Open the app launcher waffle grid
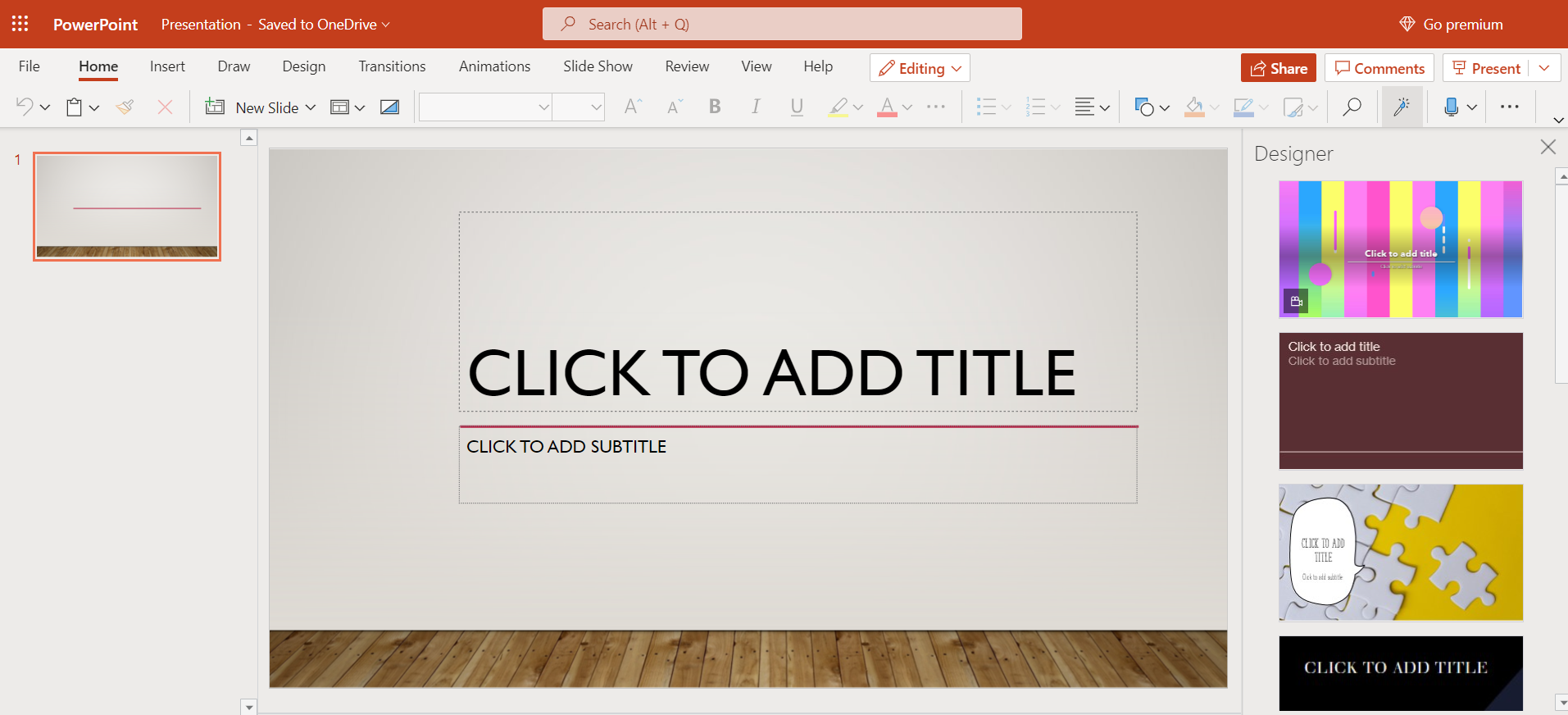The image size is (1568, 715). coord(20,24)
